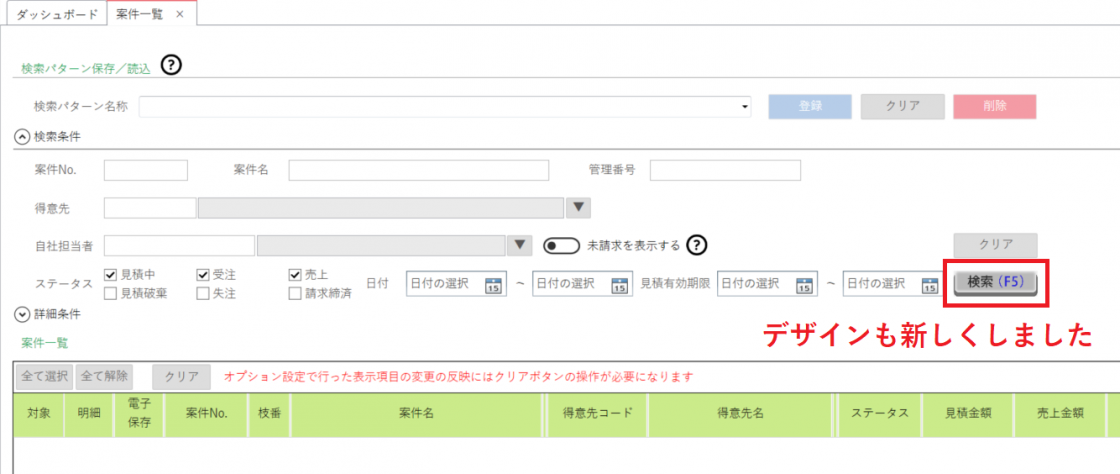Check the 見積破棄 status checkbox
The image size is (1120, 474).
(x=111, y=293)
